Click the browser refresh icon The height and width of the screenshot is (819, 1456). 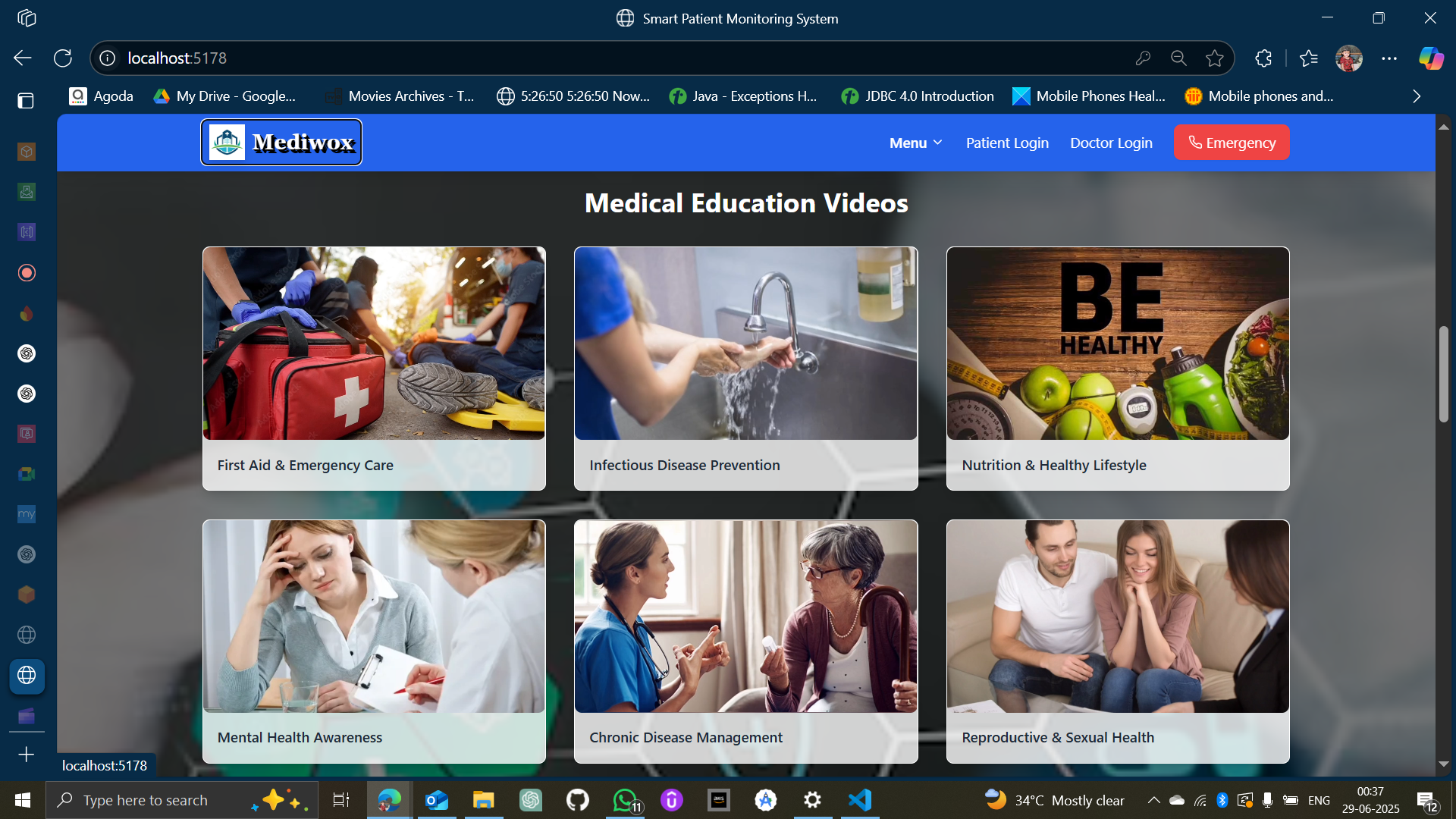[x=63, y=58]
